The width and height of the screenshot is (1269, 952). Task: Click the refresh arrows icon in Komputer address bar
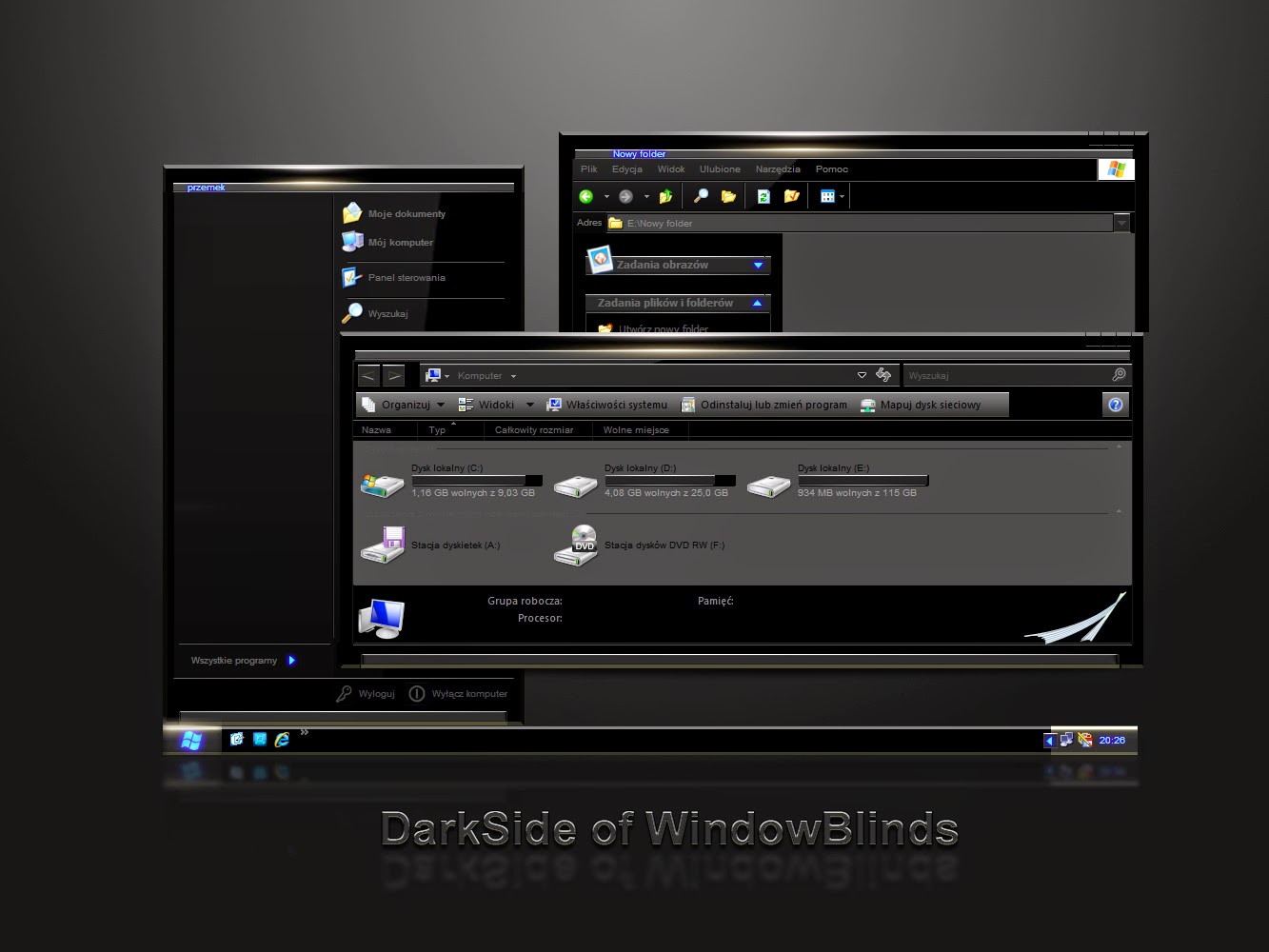pyautogui.click(x=883, y=375)
